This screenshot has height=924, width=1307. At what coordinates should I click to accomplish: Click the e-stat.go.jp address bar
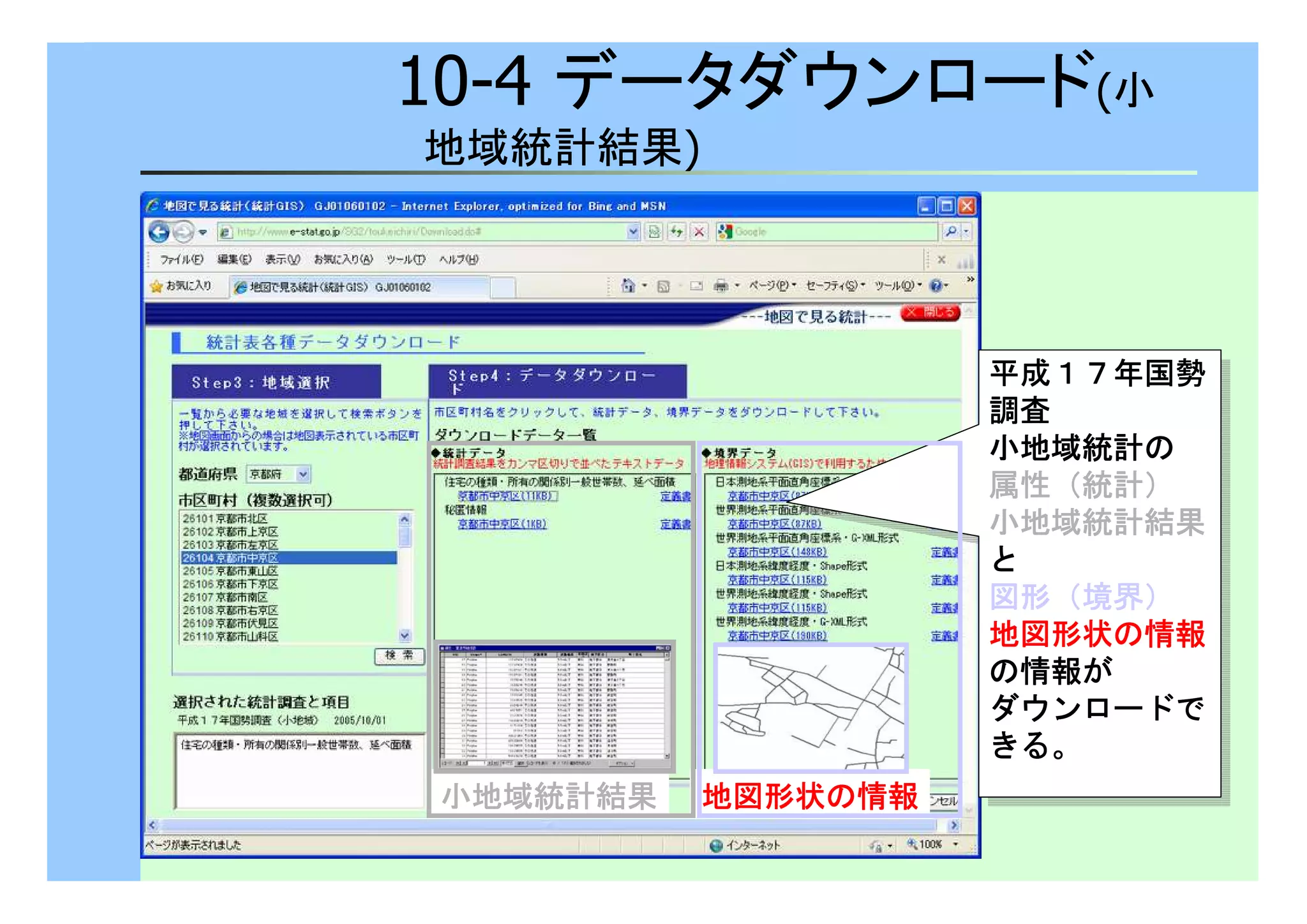coord(421,232)
